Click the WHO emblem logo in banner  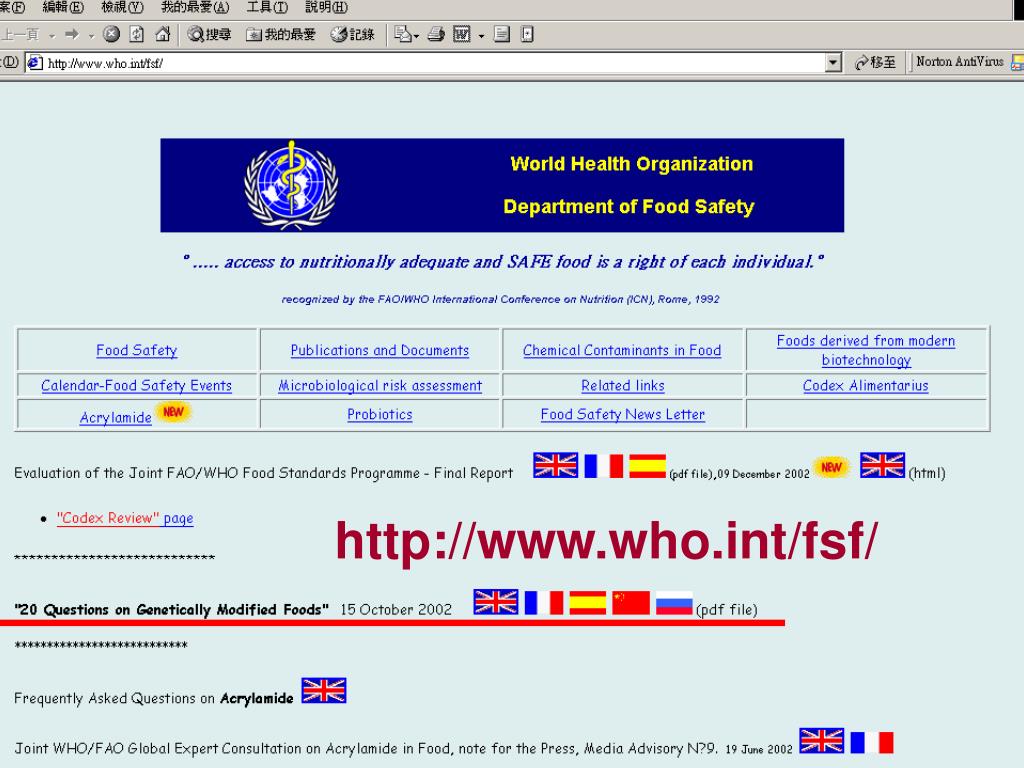[x=291, y=185]
